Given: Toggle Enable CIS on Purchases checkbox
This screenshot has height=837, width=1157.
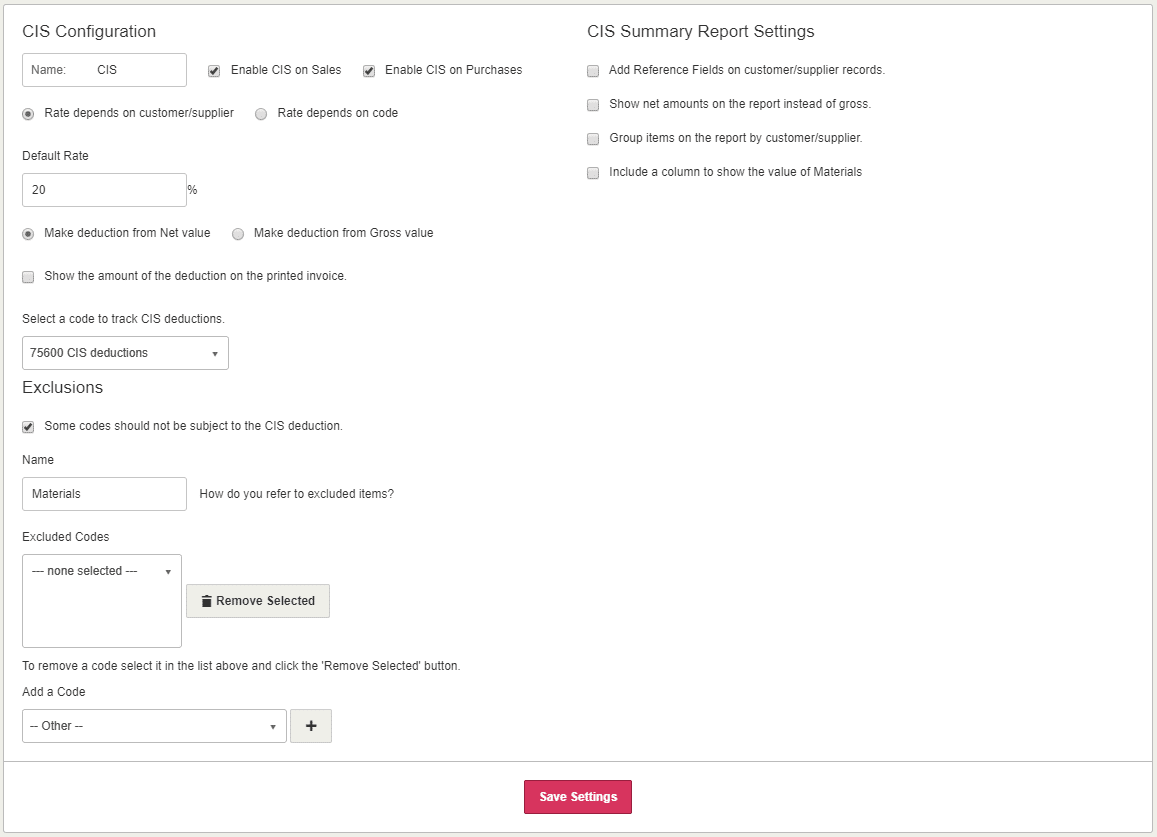Looking at the screenshot, I should (x=369, y=71).
